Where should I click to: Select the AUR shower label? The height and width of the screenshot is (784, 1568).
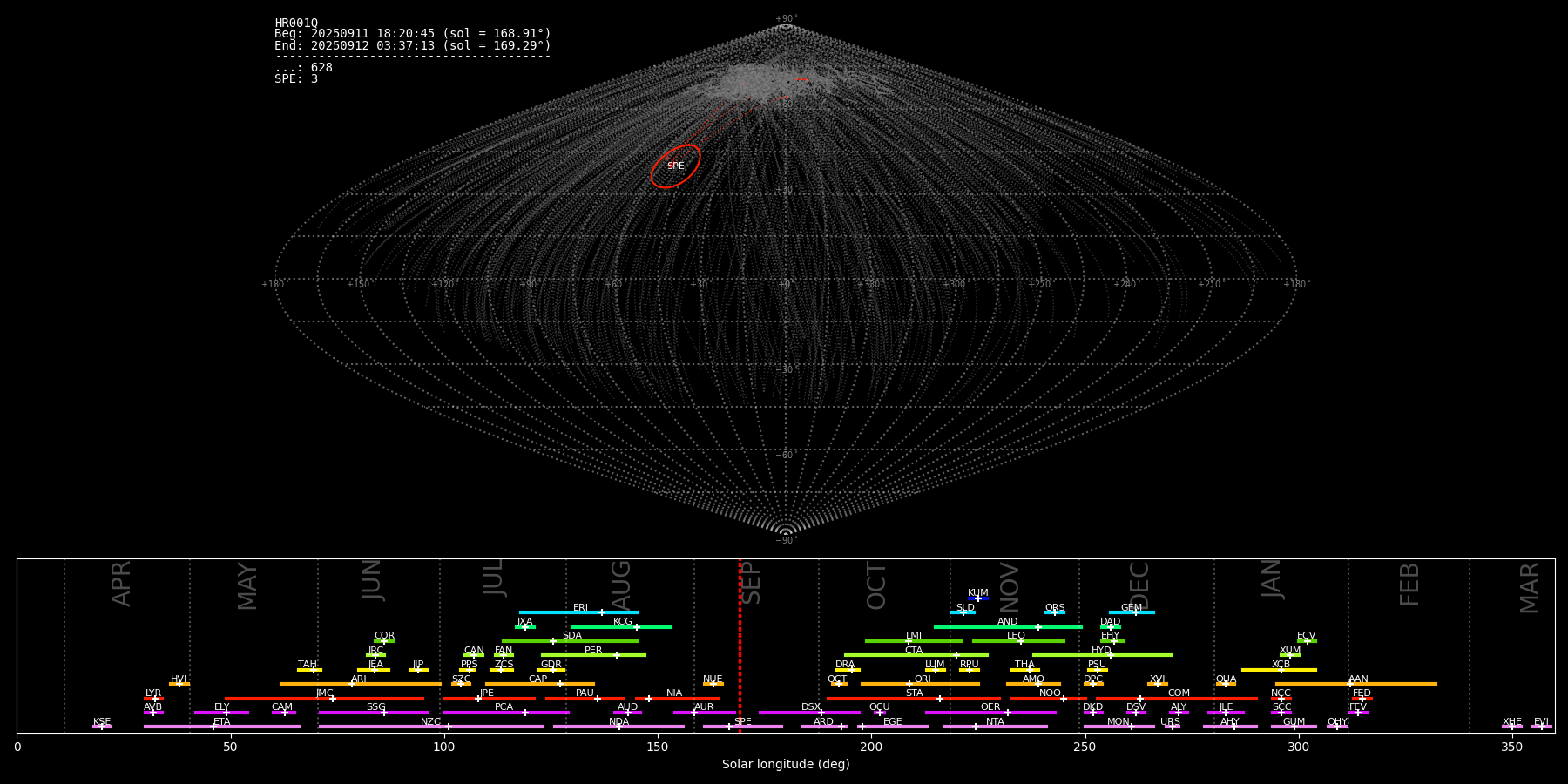[704, 707]
